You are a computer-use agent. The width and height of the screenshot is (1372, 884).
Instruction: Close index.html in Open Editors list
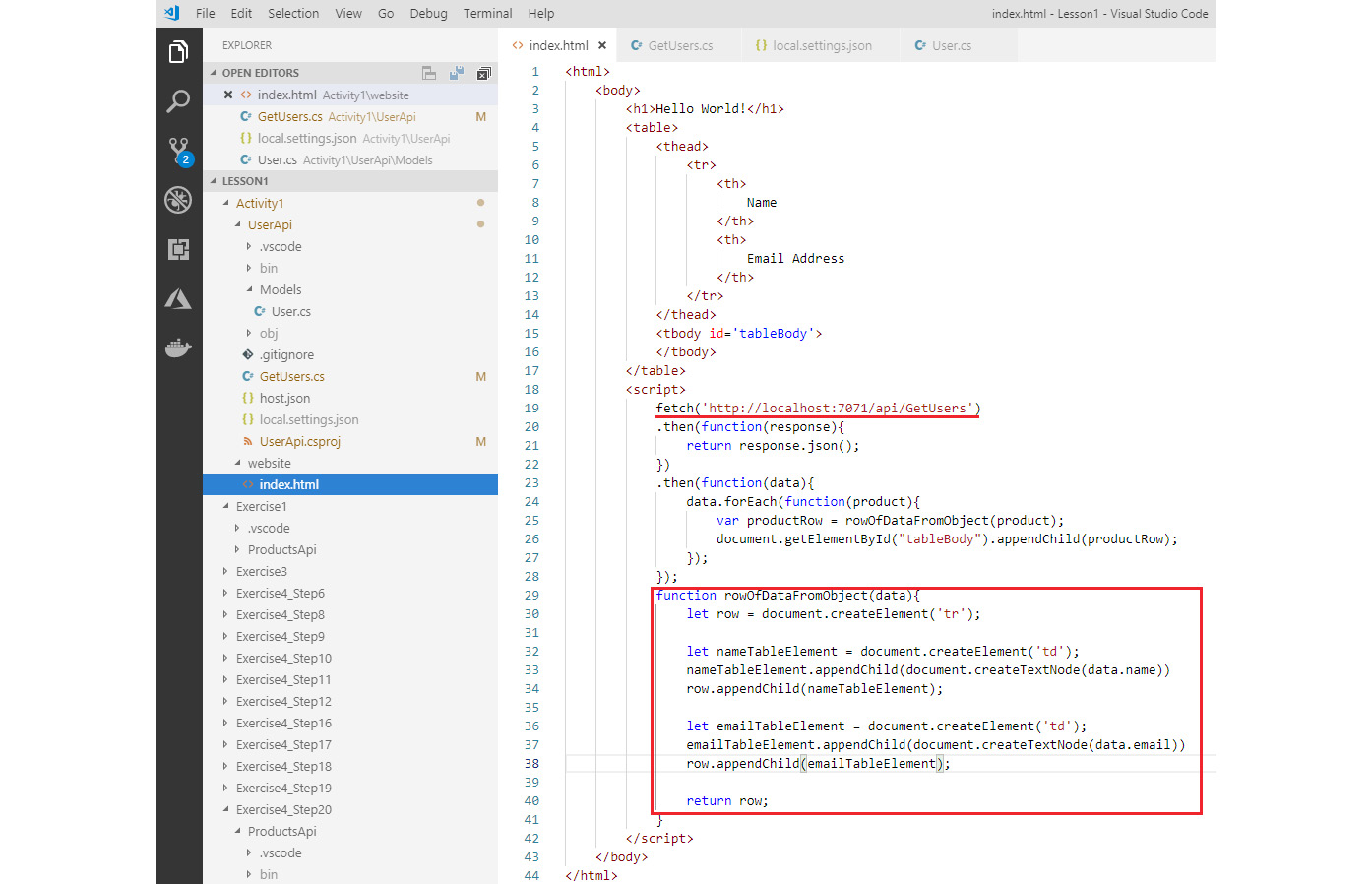(x=228, y=95)
